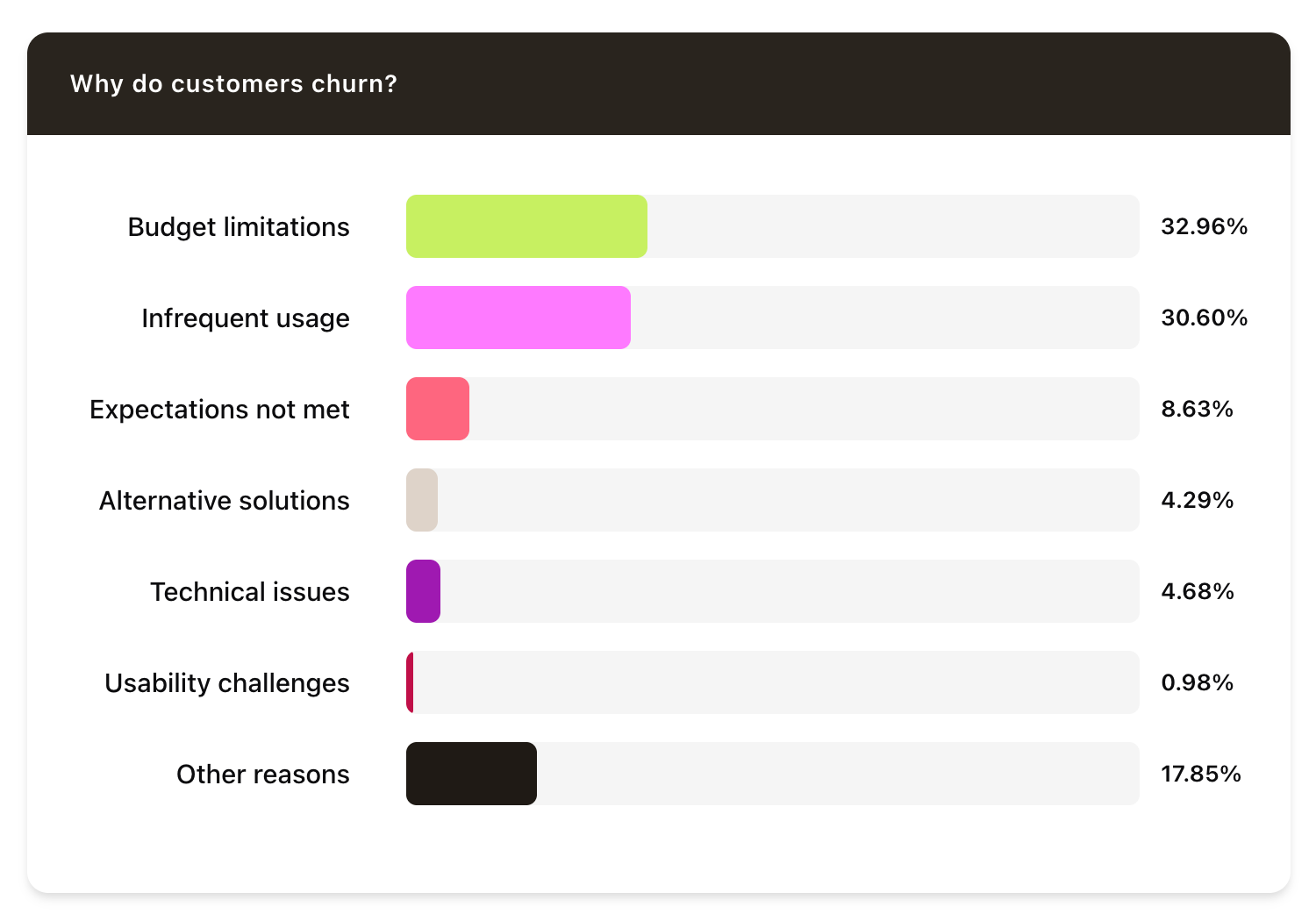Select the 17.85% percentage
This screenshot has width=1316, height=914.
pos(1200,774)
